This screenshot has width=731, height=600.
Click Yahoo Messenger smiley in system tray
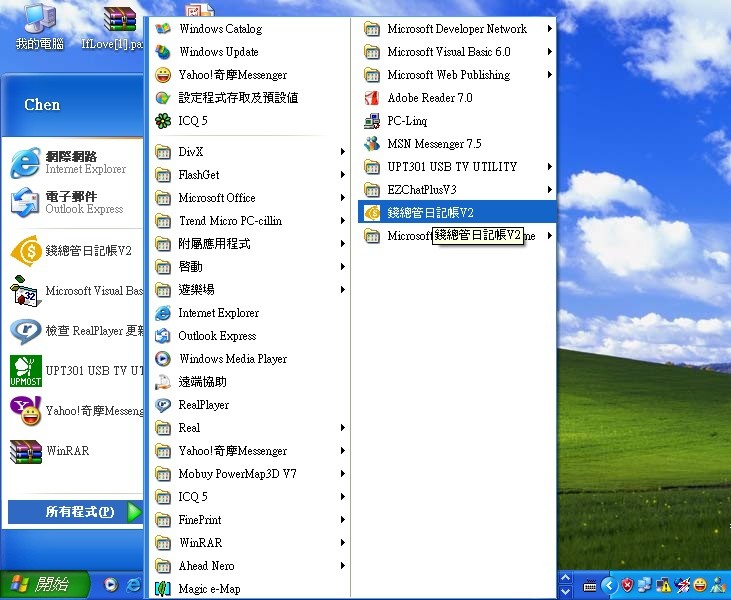(700, 585)
